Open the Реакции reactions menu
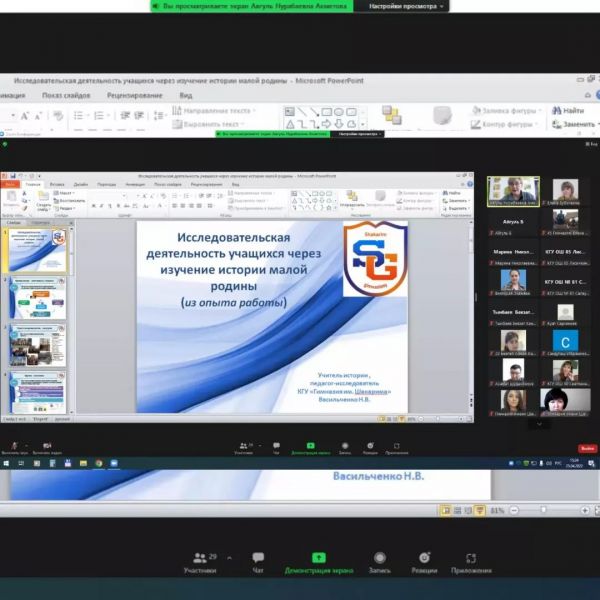This screenshot has width=600, height=600. [x=425, y=561]
